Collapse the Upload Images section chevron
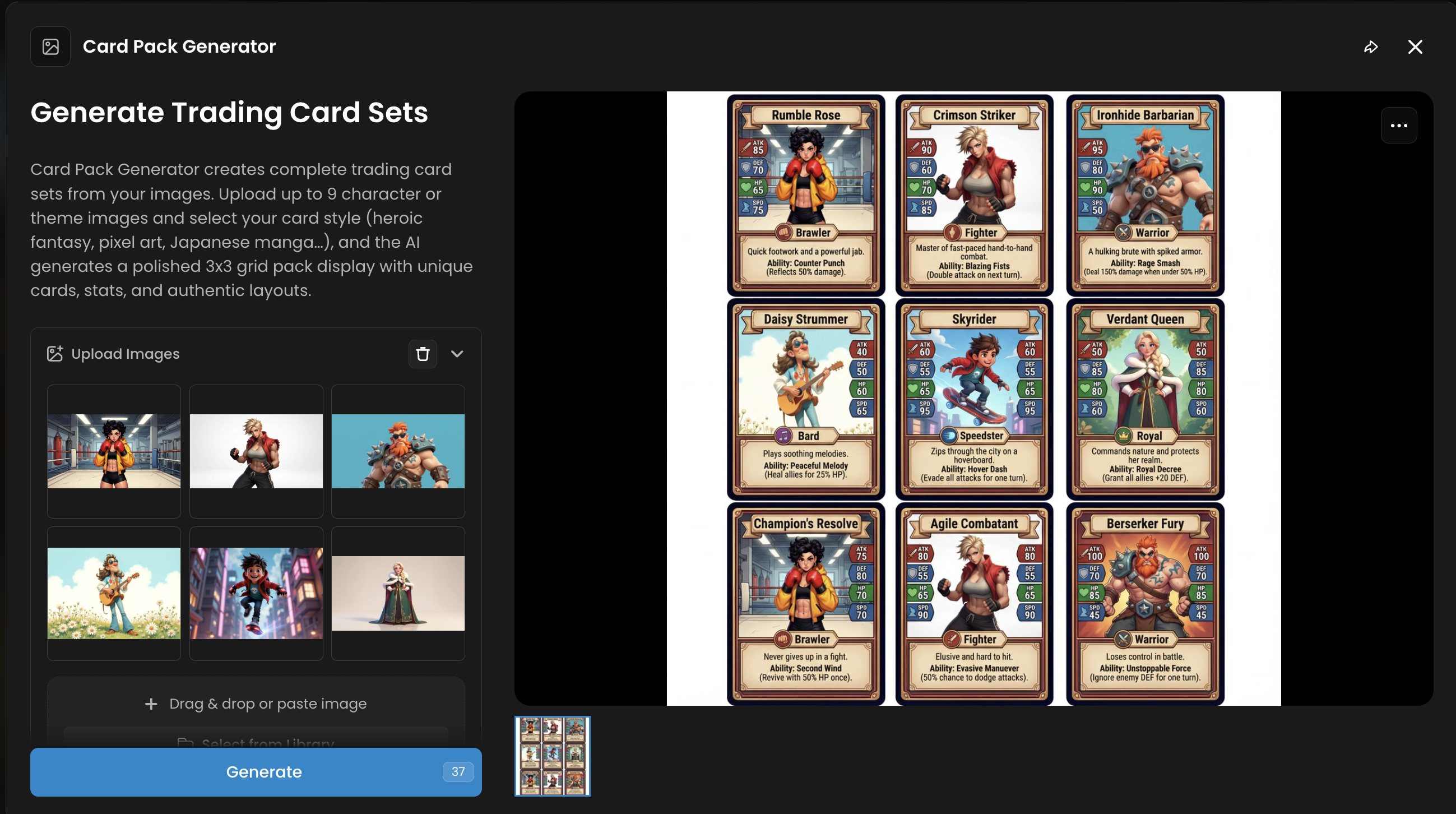This screenshot has width=1456, height=814. click(457, 354)
